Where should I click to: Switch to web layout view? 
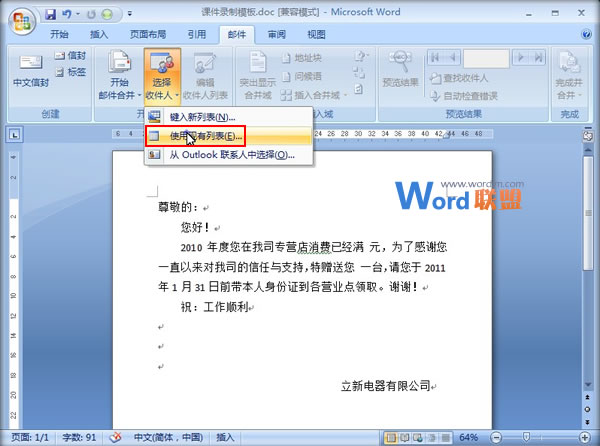click(418, 437)
